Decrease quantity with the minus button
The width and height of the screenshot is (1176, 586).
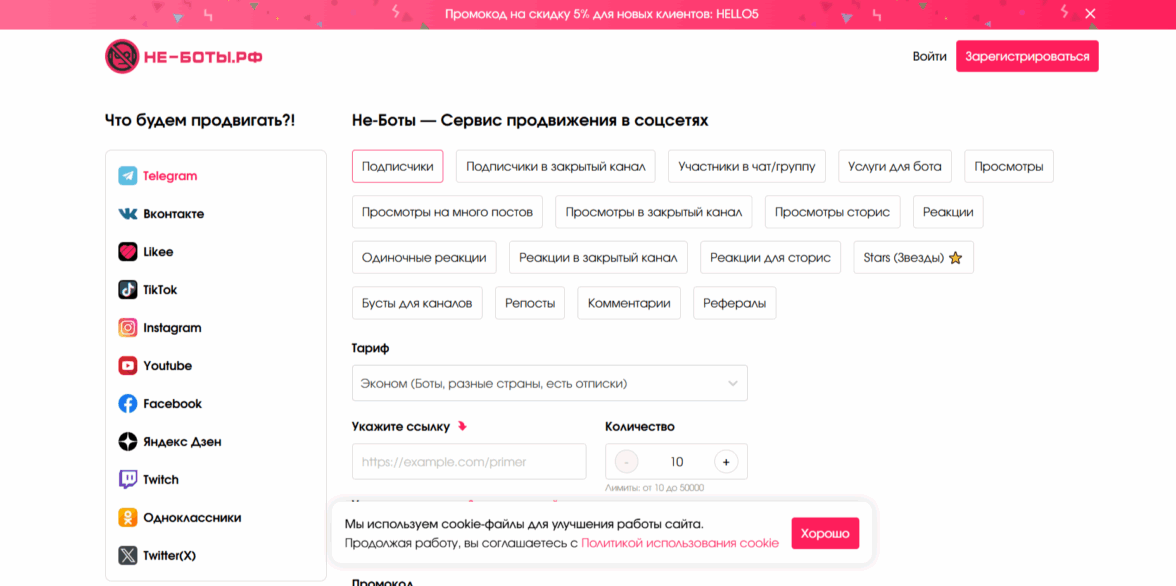point(626,462)
